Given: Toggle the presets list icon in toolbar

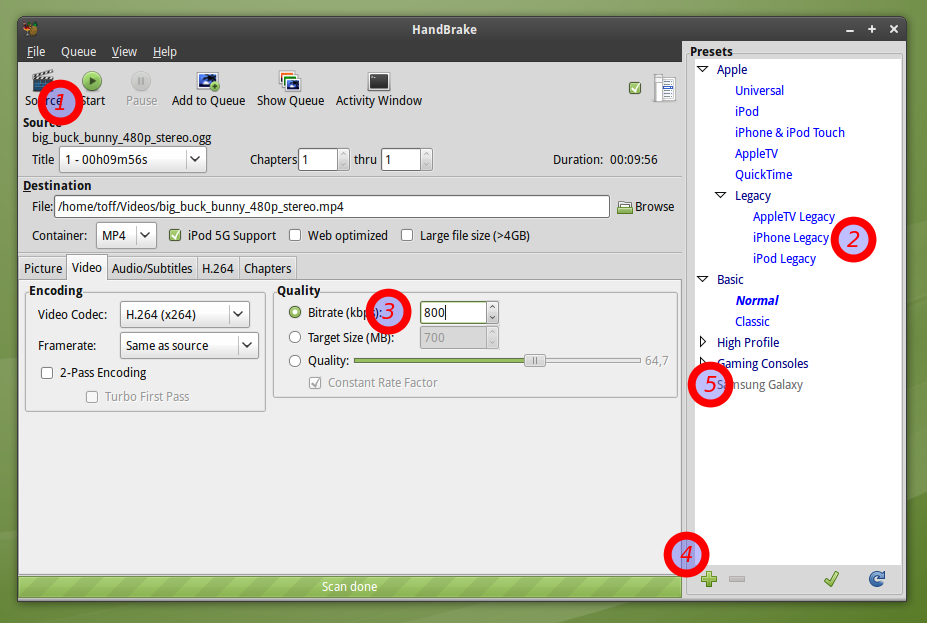Looking at the screenshot, I should coord(665,88).
